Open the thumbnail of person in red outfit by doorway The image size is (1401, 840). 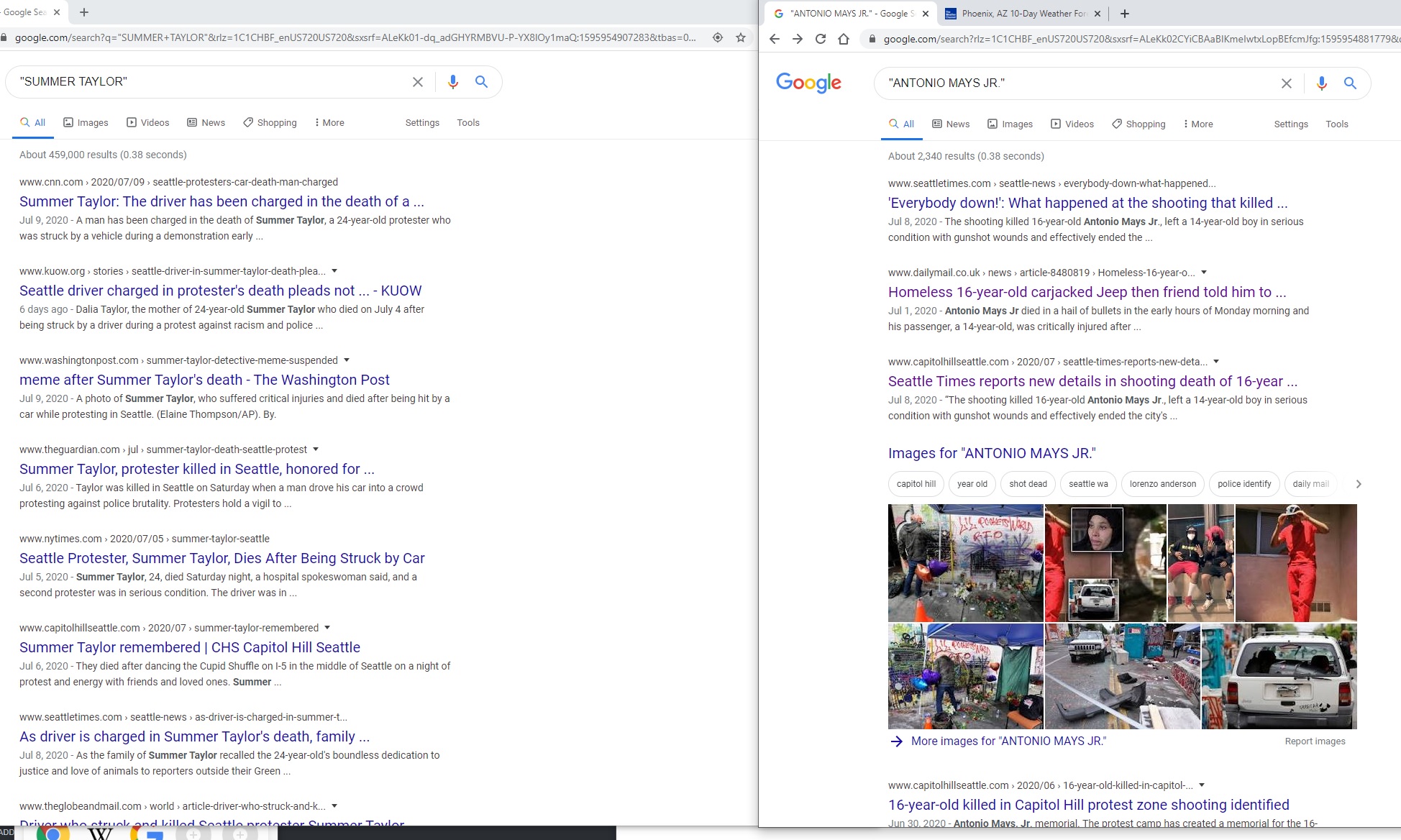[1296, 563]
